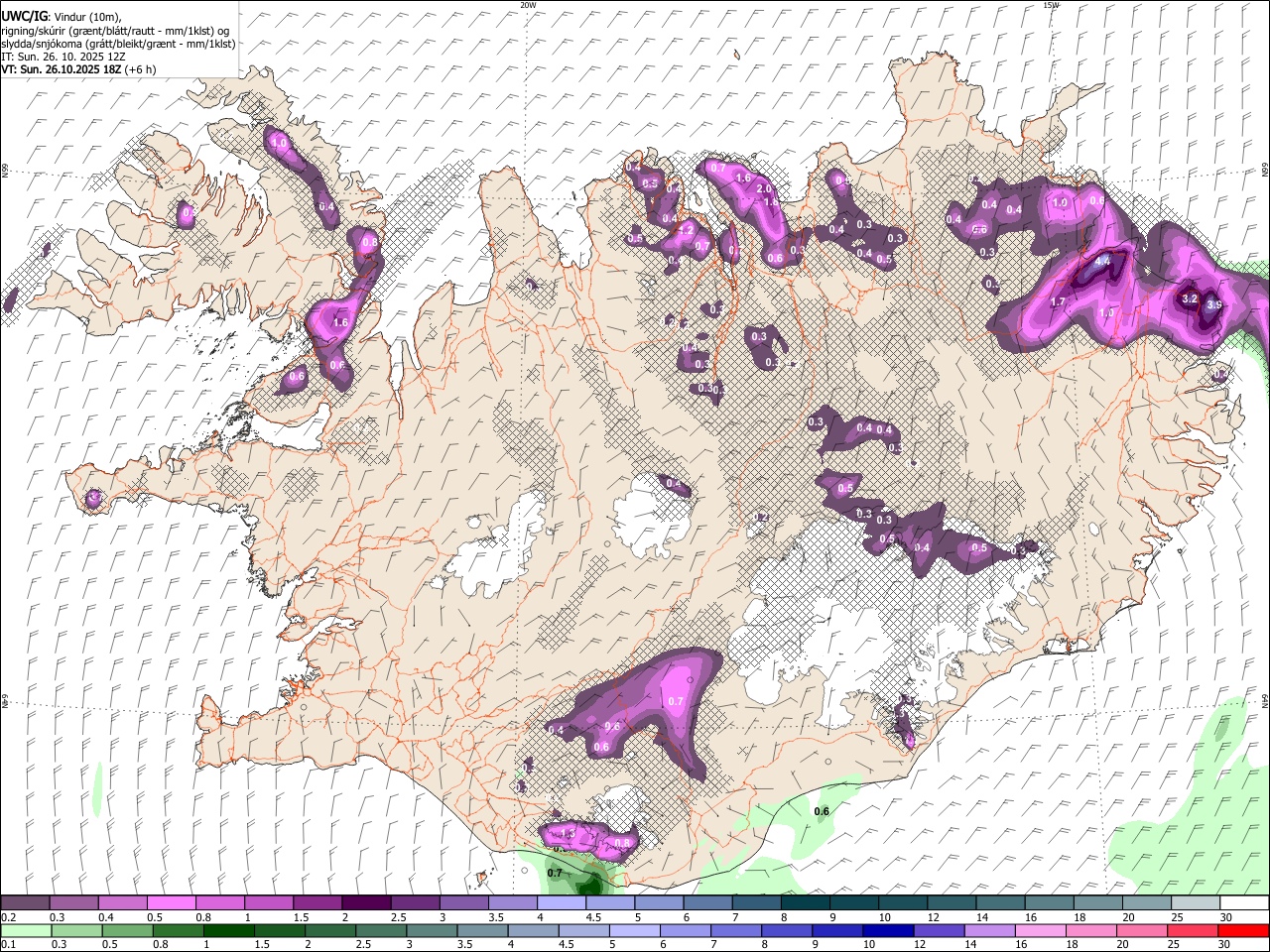Image resolution: width=1270 pixels, height=952 pixels.
Task: Click the 2.0 snowfall value on the map
Action: tap(764, 188)
